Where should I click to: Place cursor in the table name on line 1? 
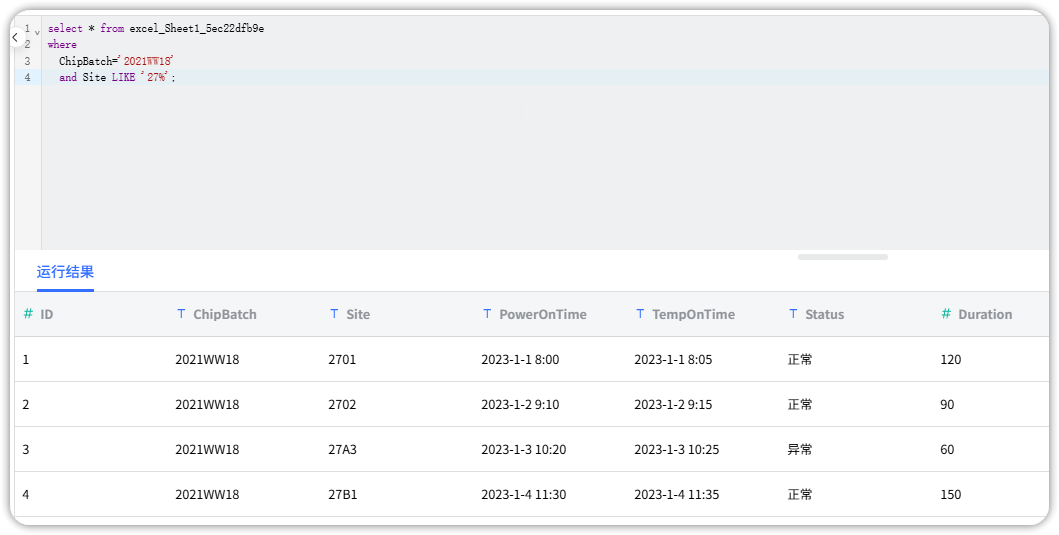click(196, 29)
